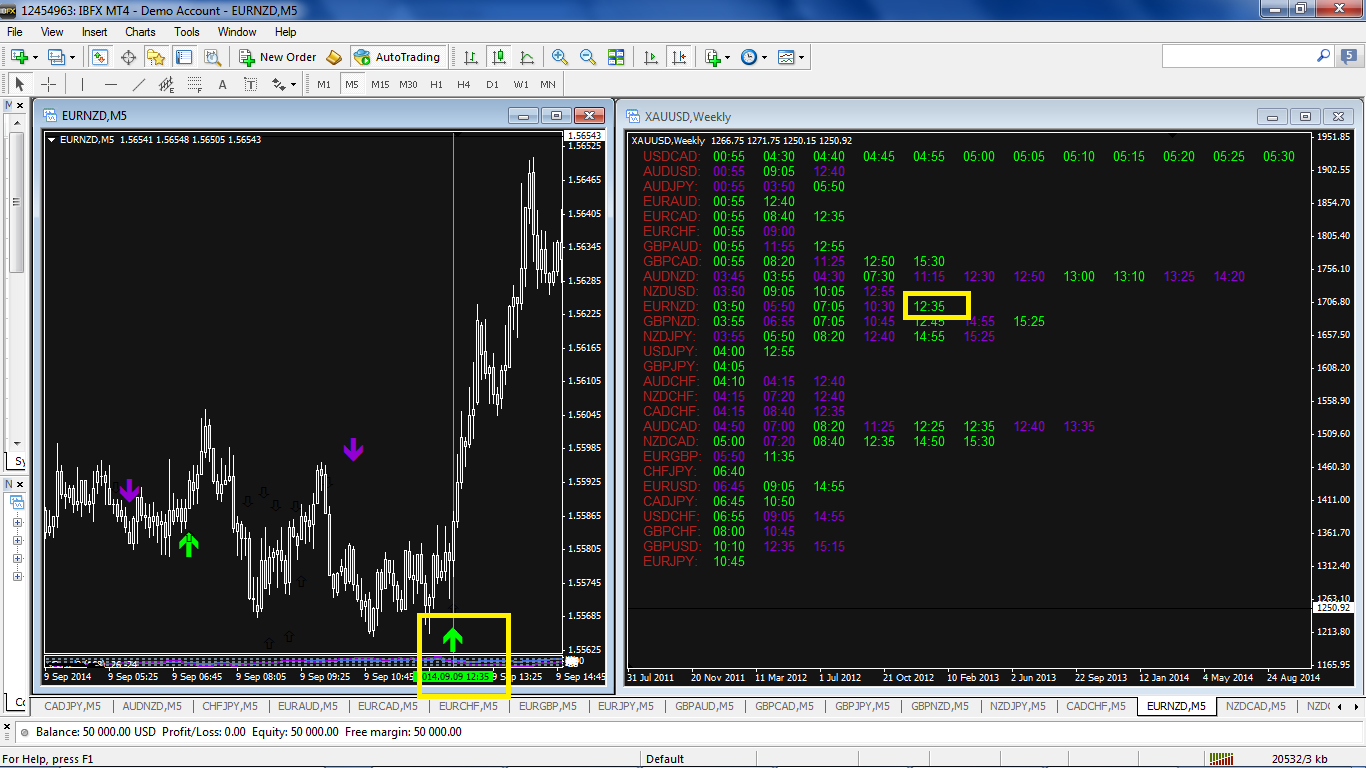Toggle candlestick chart mode
Screen dimensions: 1366x768
(498, 57)
